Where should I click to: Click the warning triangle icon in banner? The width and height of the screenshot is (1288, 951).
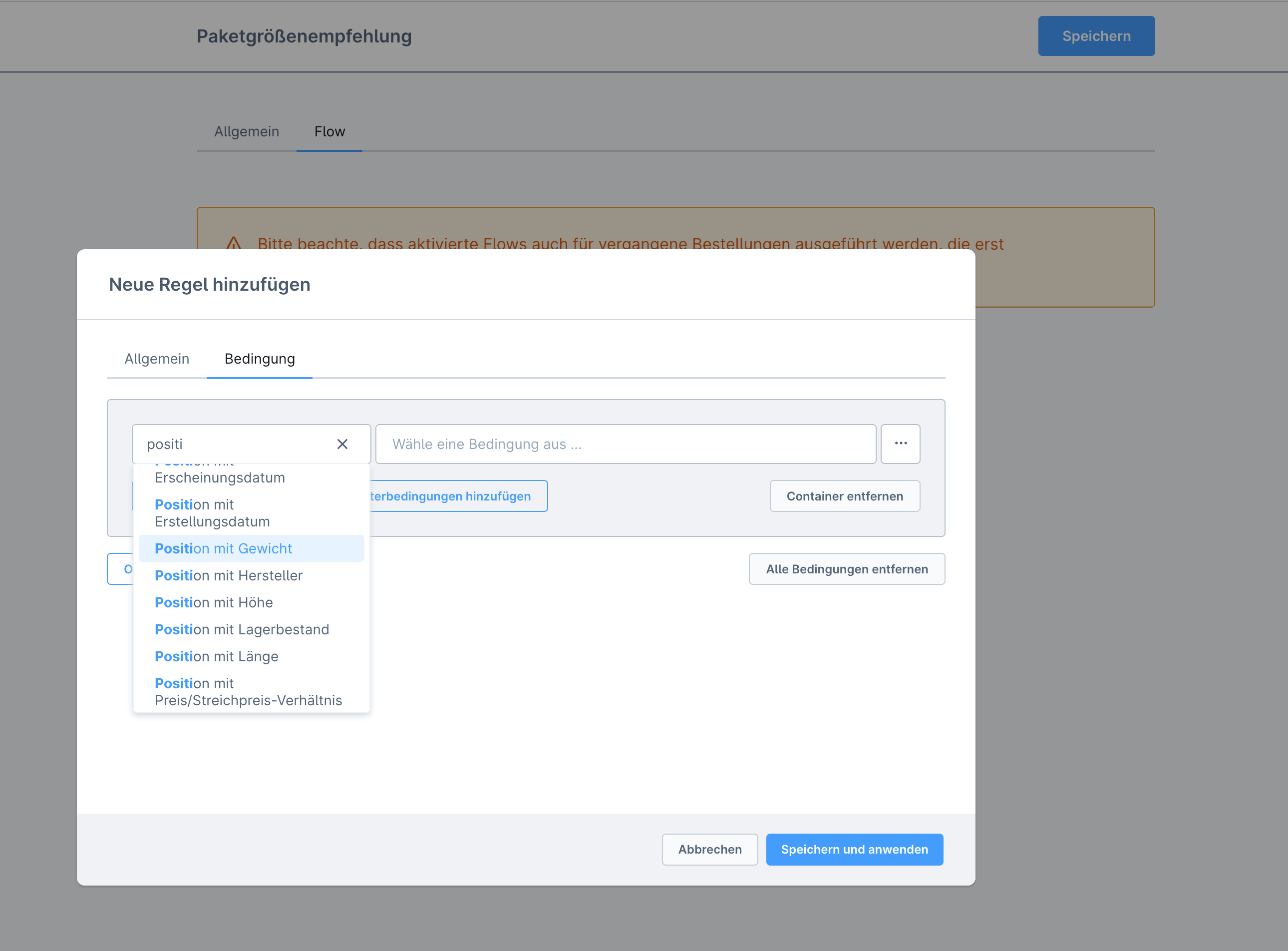234,244
